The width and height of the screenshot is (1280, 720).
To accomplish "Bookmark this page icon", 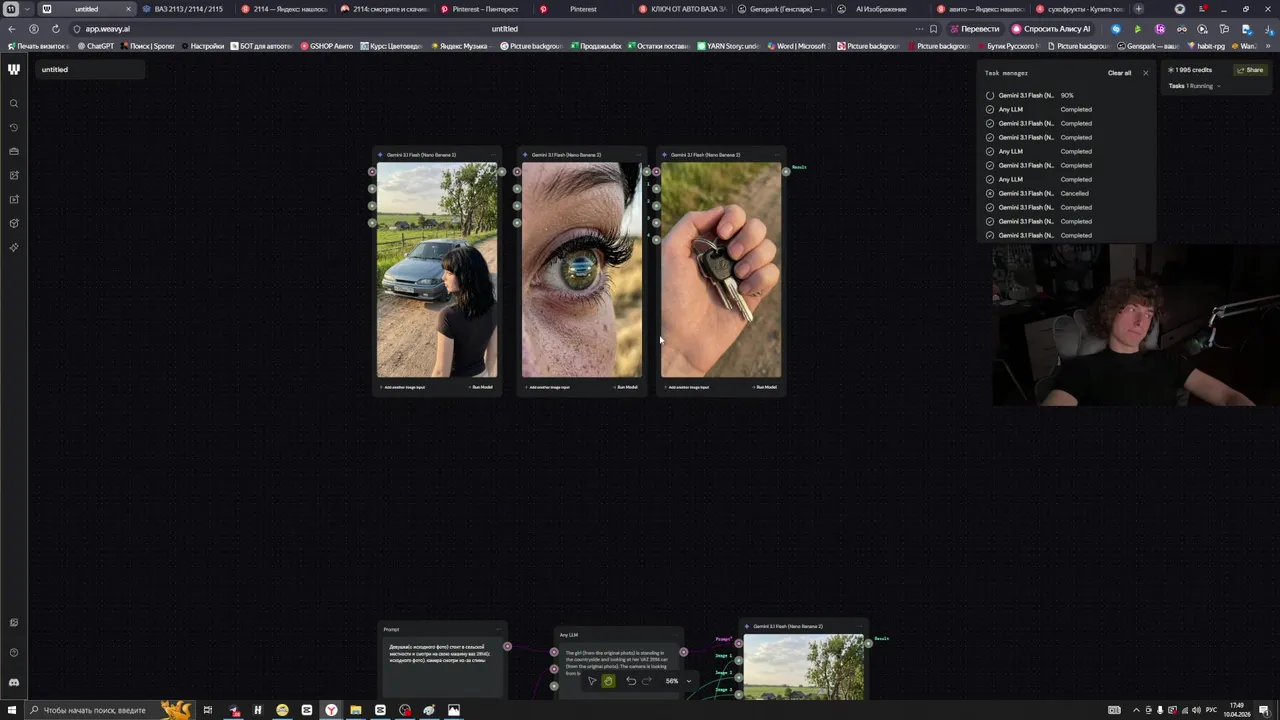I will (933, 29).
